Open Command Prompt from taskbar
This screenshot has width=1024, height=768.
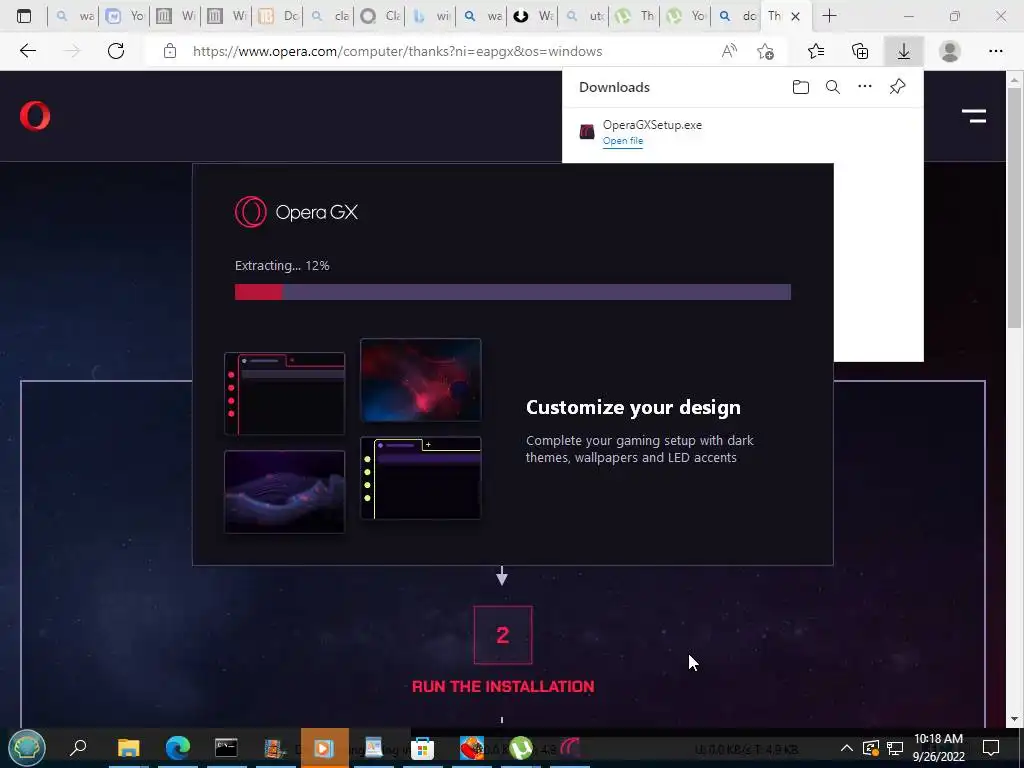click(x=226, y=748)
